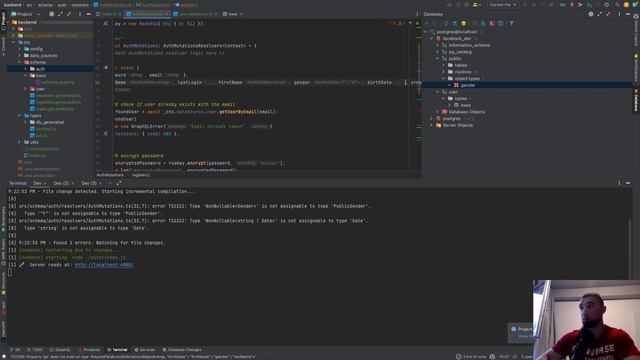Open the localhost:4000 link in terminal

click(104, 265)
